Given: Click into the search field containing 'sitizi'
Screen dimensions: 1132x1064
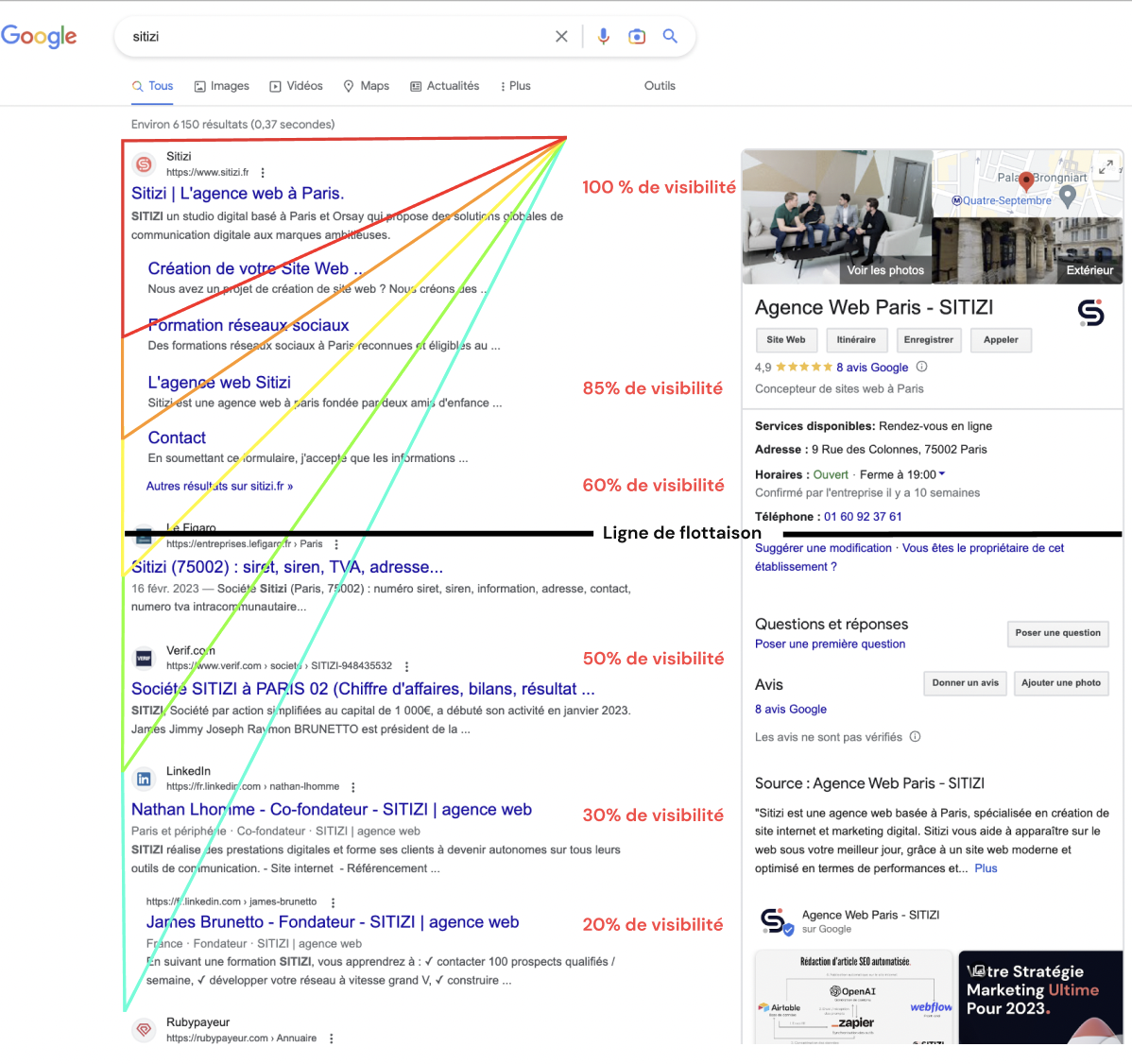Looking at the screenshot, I should point(339,36).
